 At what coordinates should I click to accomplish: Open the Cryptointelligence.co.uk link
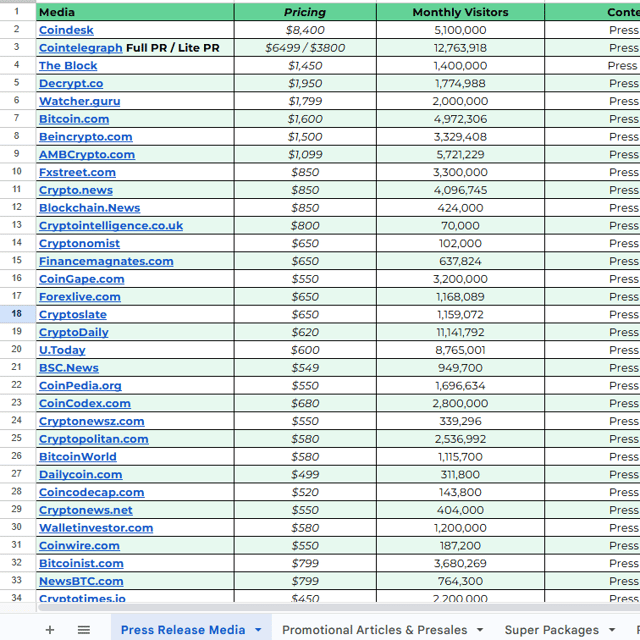click(x=110, y=226)
